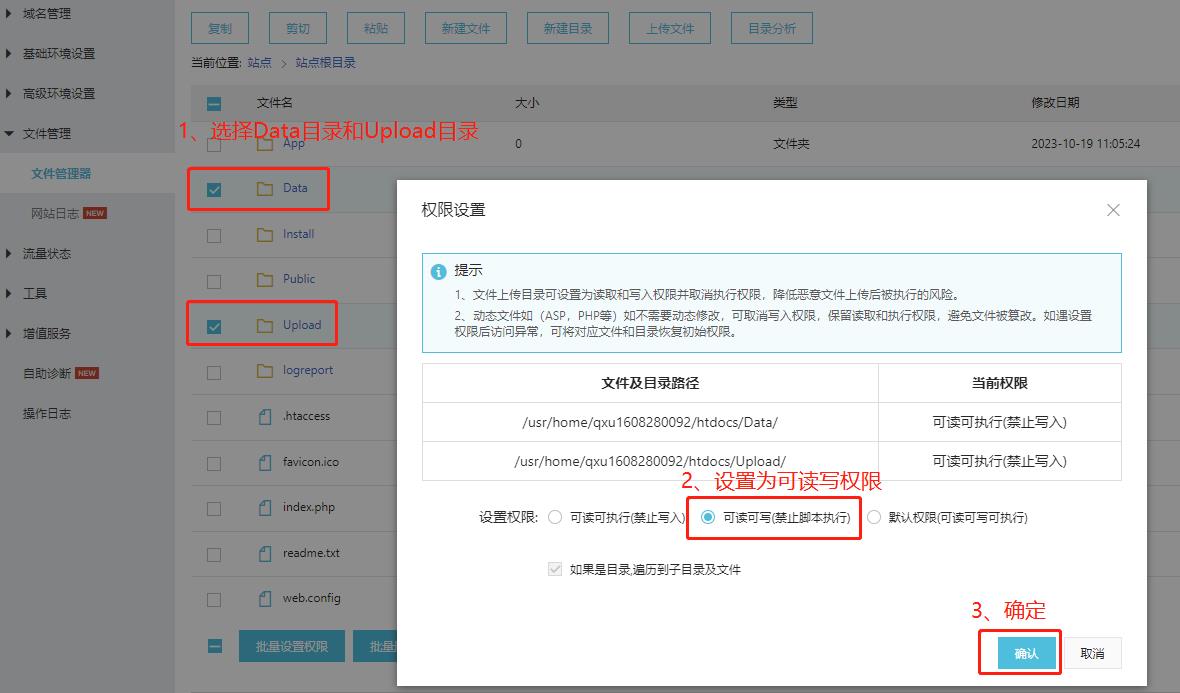Click the Upload folder icon
This screenshot has height=693, width=1180.
pyautogui.click(x=265, y=325)
